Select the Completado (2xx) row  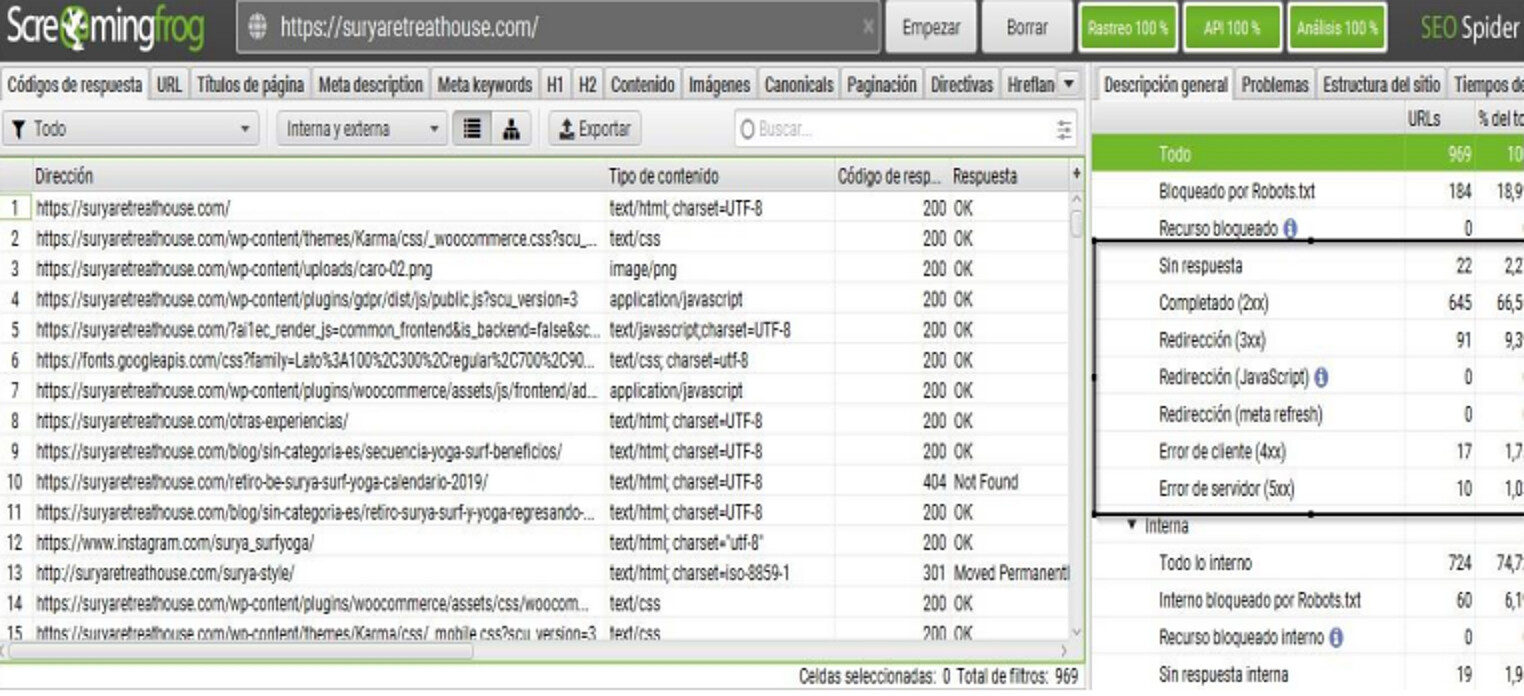(1308, 303)
